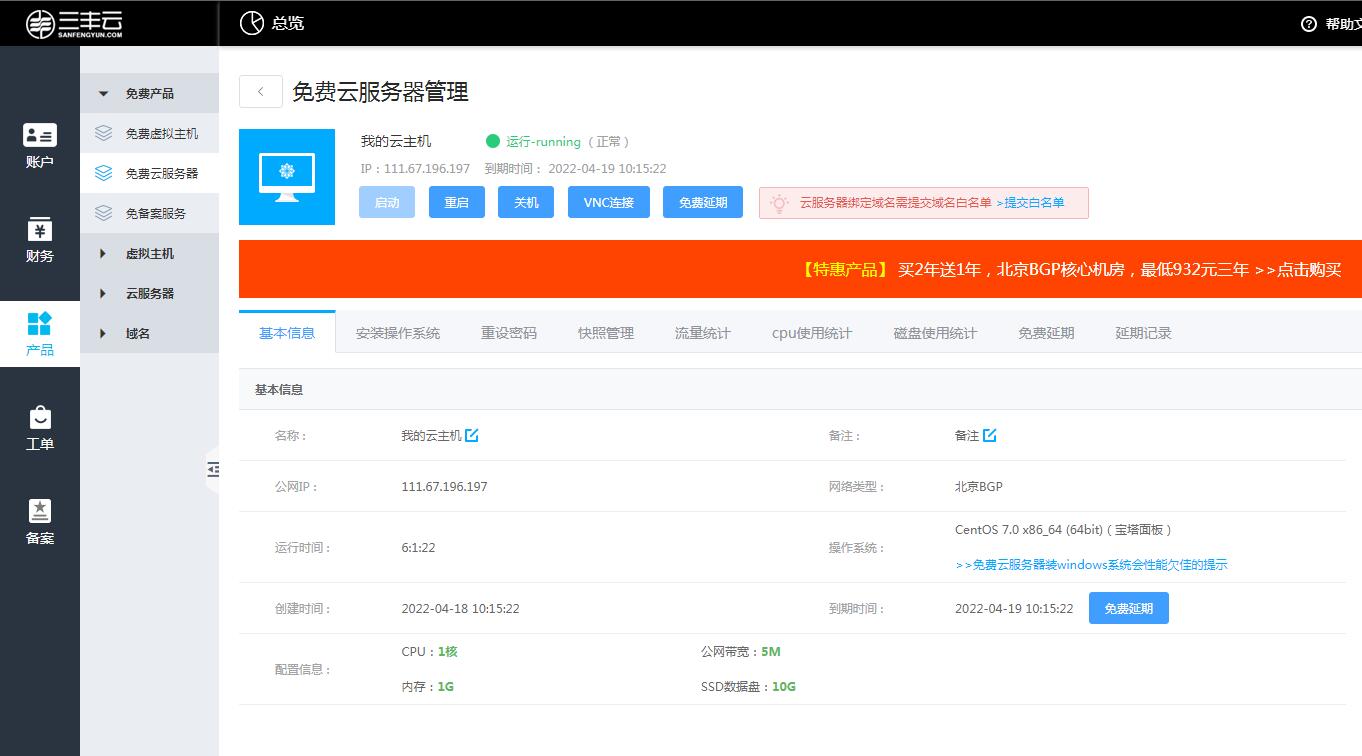Open the 总览 overview clock icon
This screenshot has width=1362, height=756.
(x=252, y=23)
